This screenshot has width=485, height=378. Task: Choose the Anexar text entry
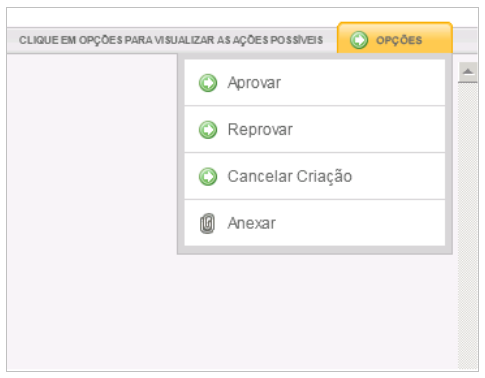252,223
